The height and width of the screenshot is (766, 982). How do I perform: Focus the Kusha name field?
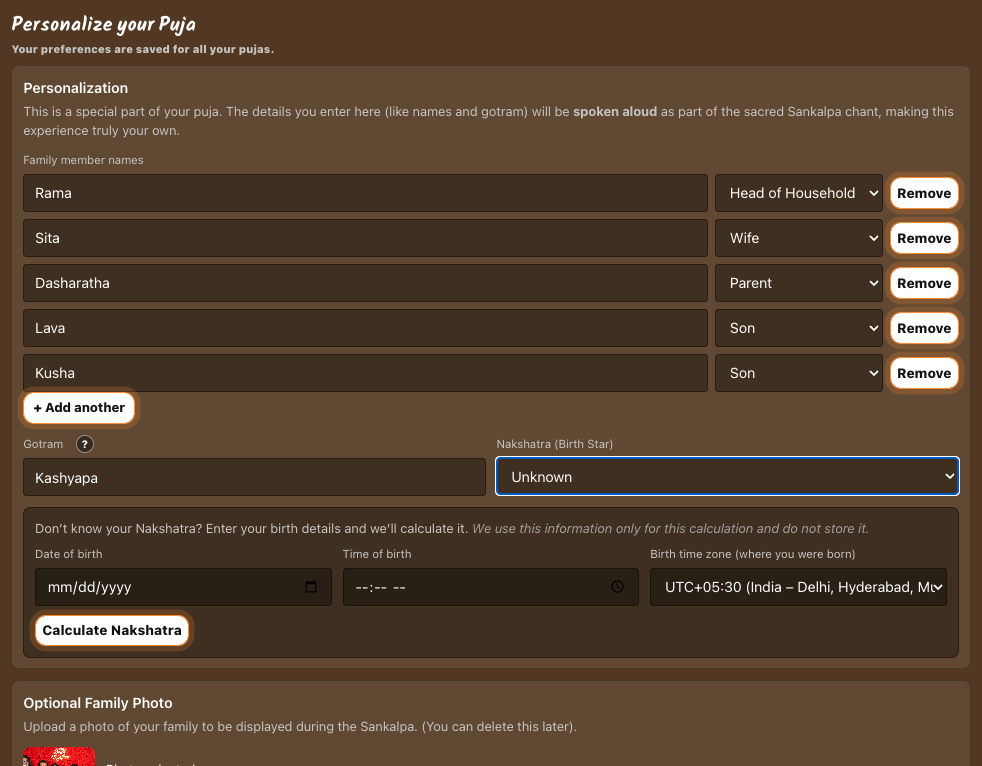[365, 373]
